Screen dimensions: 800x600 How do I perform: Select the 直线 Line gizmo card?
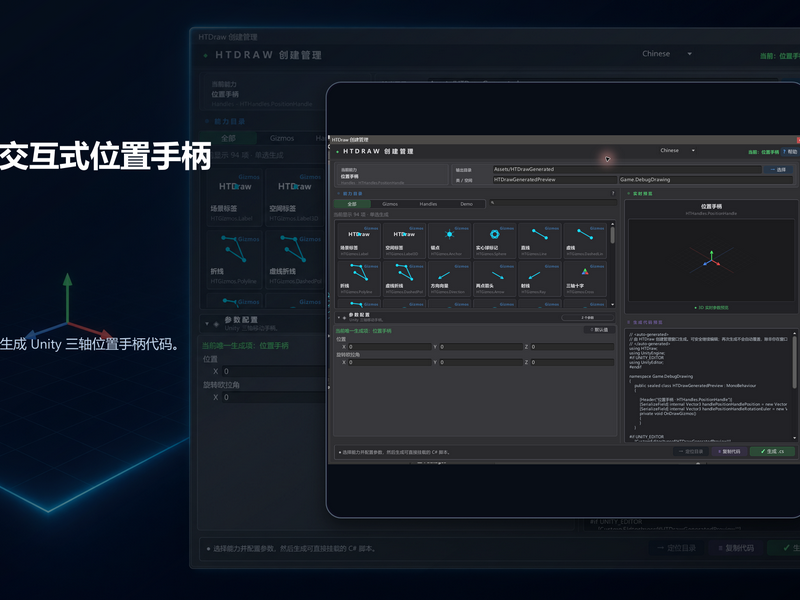(x=539, y=240)
